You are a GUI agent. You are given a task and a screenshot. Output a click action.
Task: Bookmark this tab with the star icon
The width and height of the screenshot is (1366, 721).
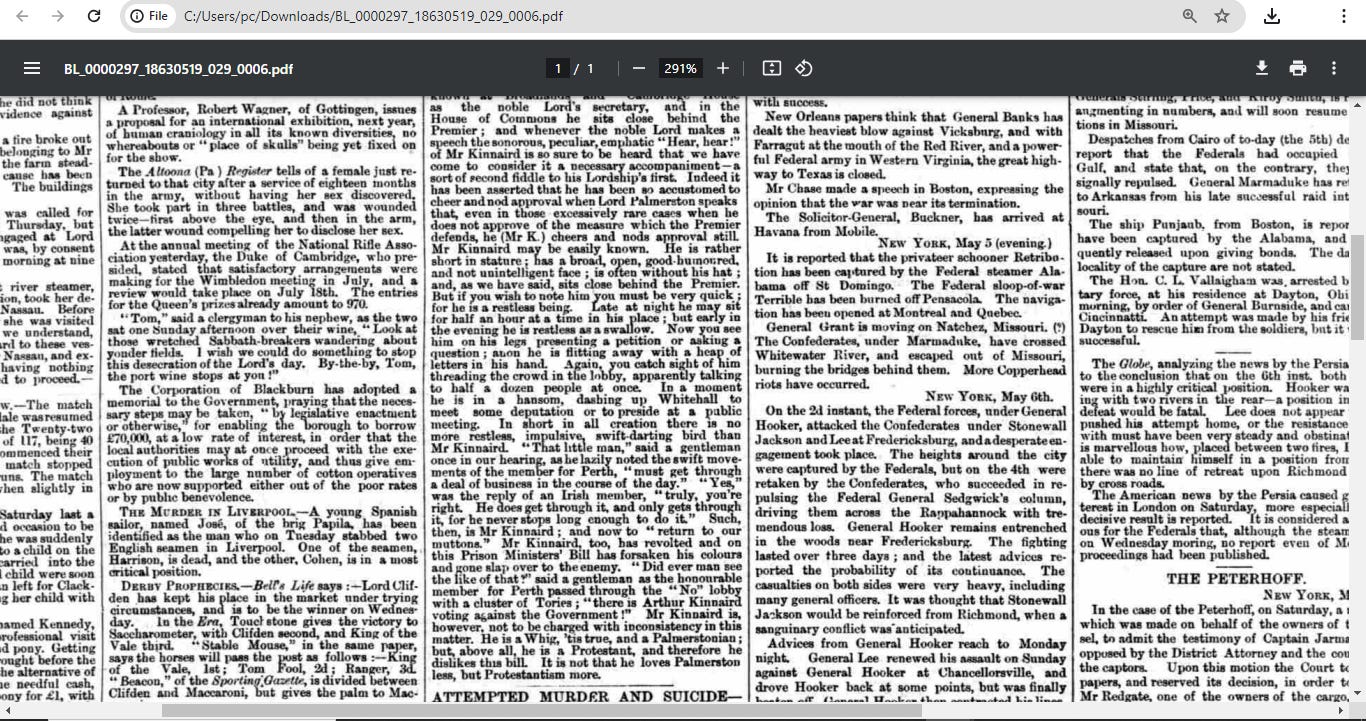tap(1222, 16)
